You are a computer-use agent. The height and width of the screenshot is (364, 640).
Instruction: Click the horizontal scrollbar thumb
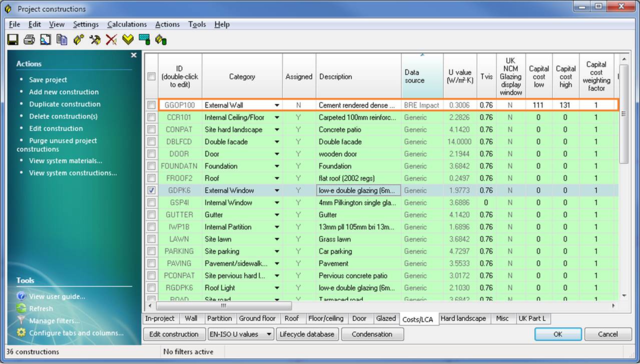click(x=224, y=305)
